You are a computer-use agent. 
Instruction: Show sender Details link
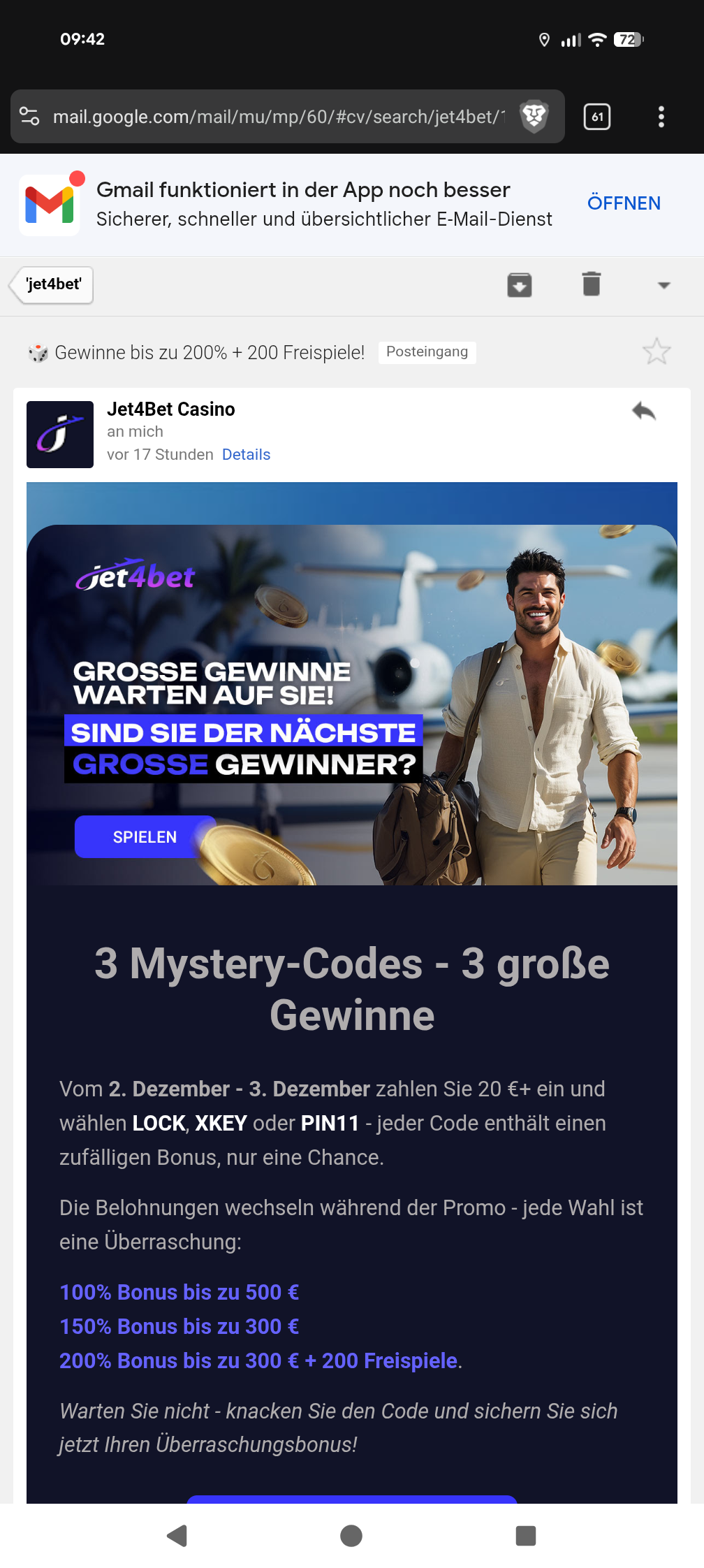coord(246,454)
